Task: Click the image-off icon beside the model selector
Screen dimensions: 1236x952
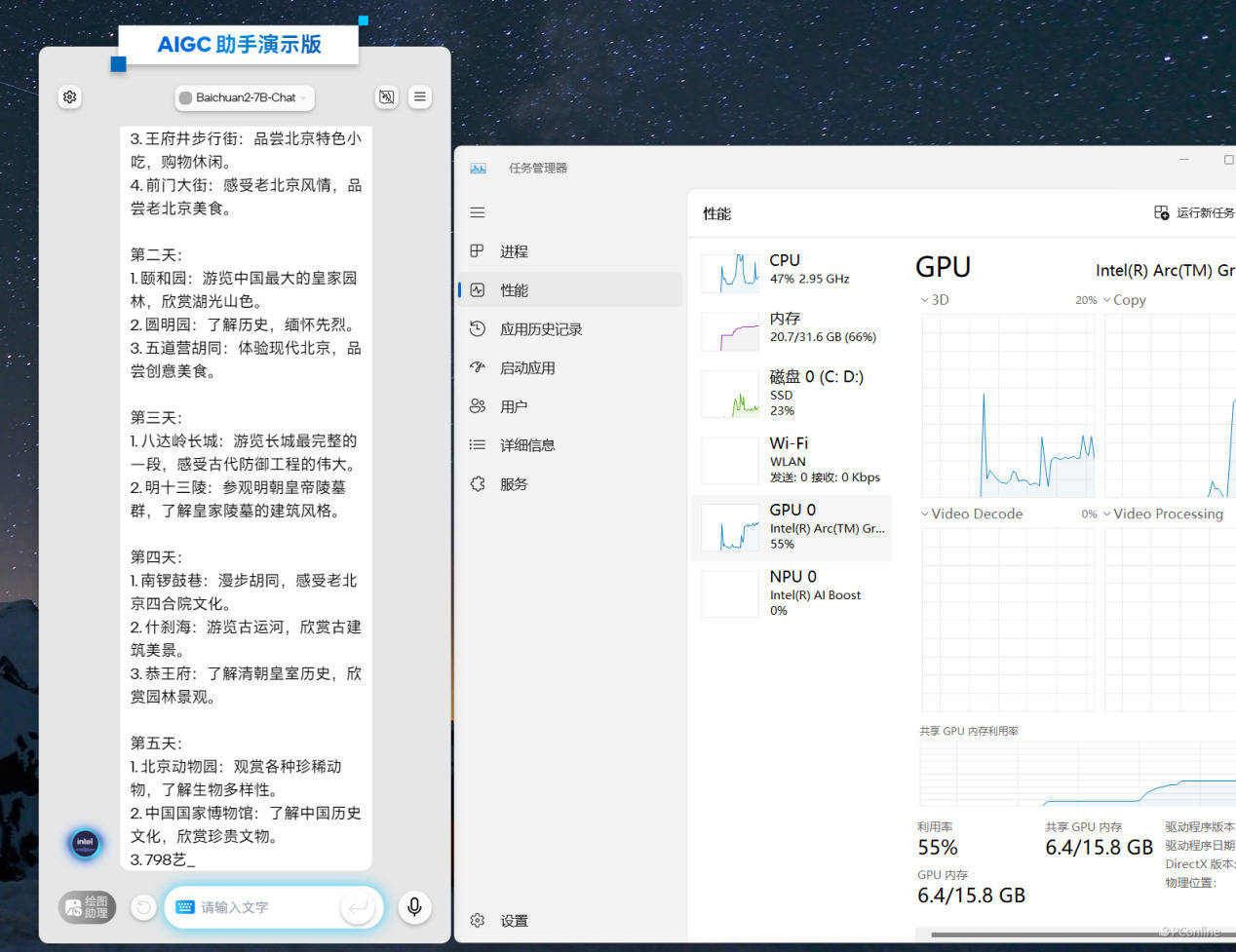Action: (x=387, y=97)
